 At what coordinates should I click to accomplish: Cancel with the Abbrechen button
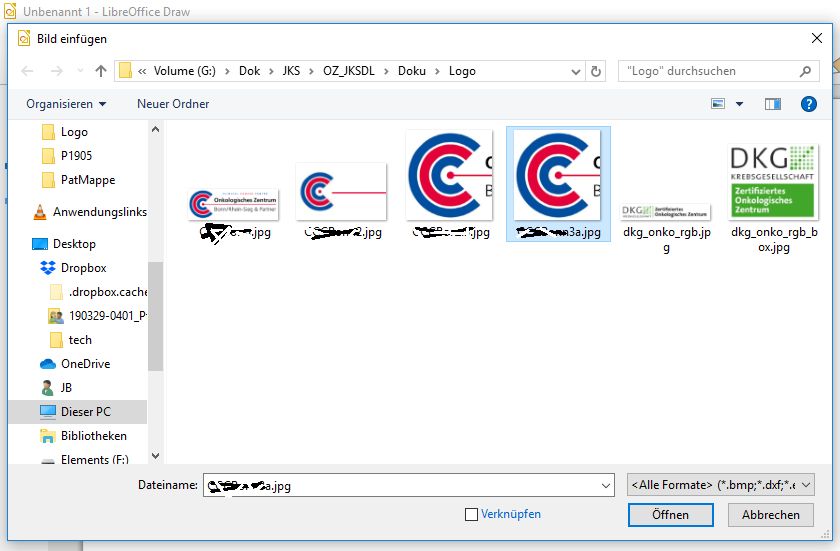[x=770, y=515]
